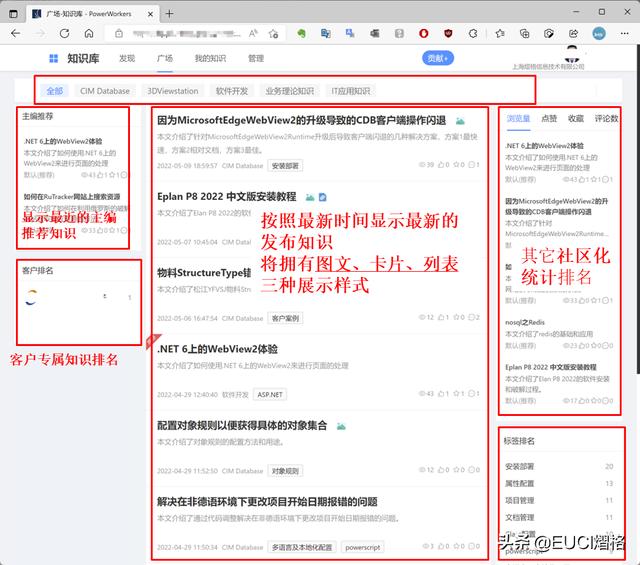Open the 管理 navigation item

(256, 58)
